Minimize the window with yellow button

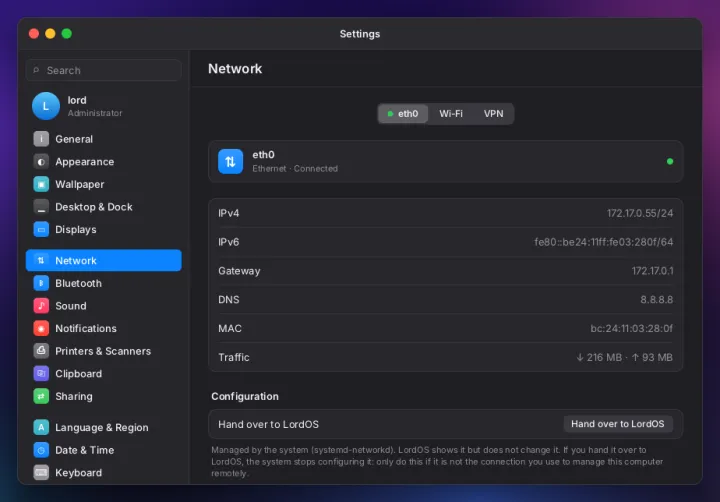(x=51, y=34)
